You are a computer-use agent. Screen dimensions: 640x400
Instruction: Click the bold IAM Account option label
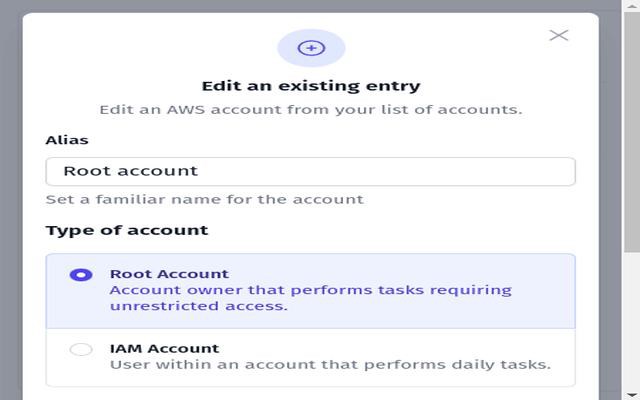pyautogui.click(x=164, y=349)
